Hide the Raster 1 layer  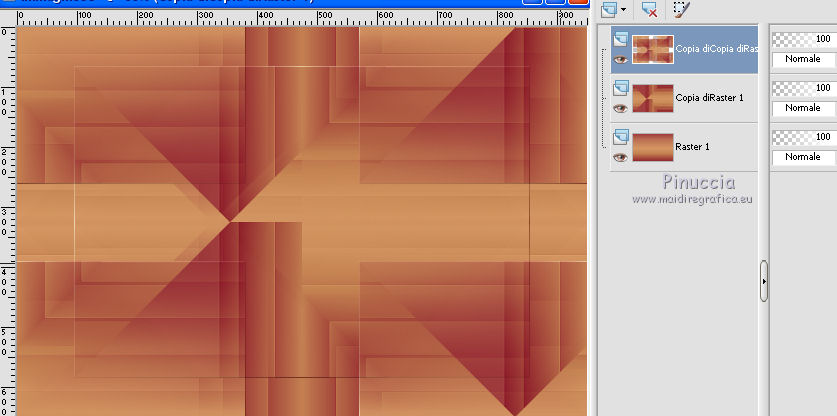620,158
